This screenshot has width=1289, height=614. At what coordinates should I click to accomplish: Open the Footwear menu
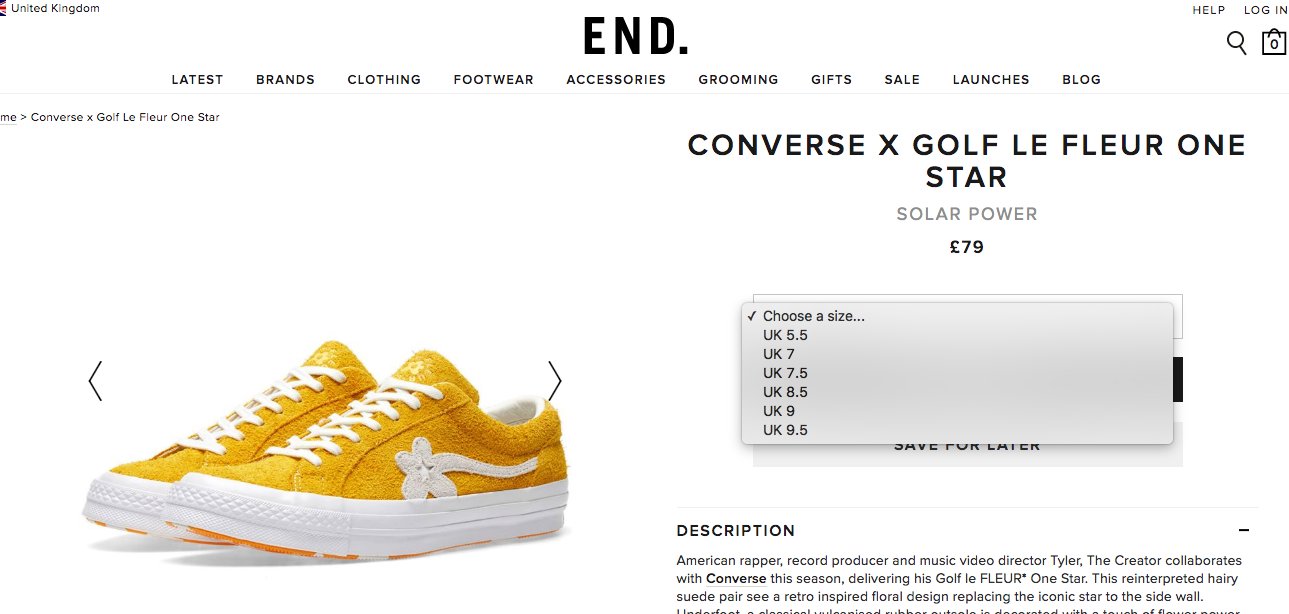coord(493,80)
